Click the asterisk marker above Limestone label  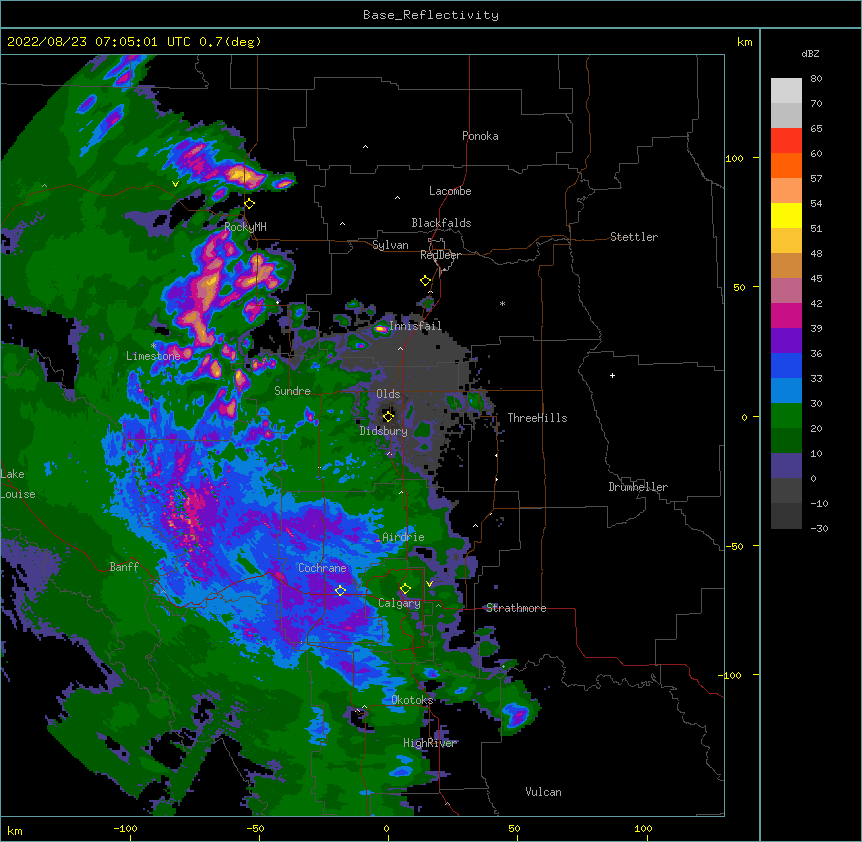tap(154, 345)
